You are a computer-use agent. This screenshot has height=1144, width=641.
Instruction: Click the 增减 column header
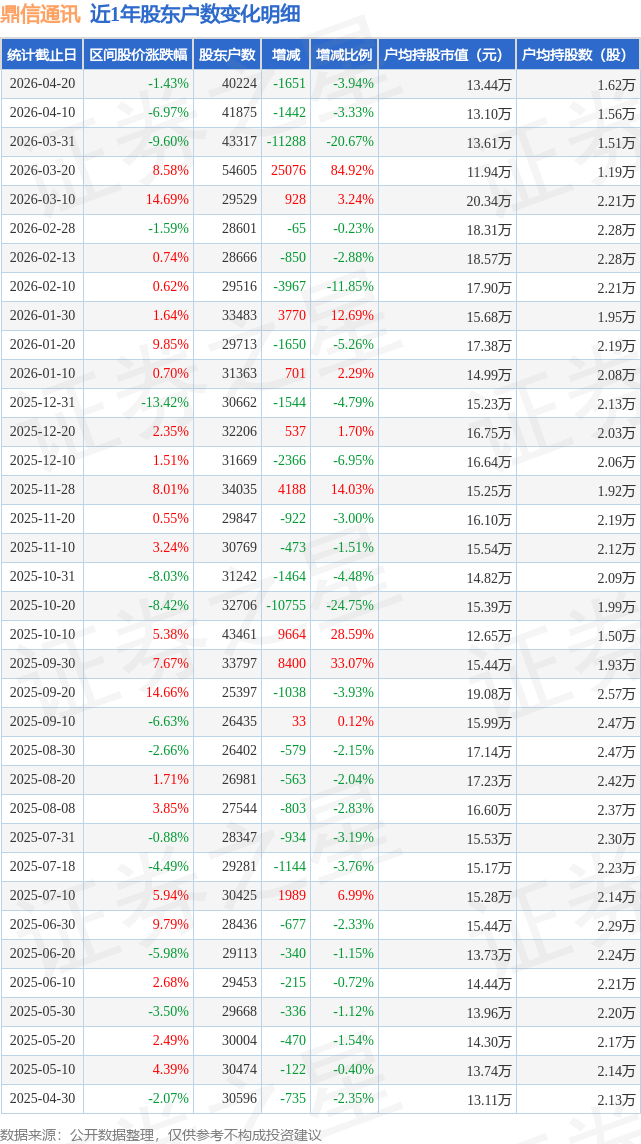pyautogui.click(x=285, y=55)
